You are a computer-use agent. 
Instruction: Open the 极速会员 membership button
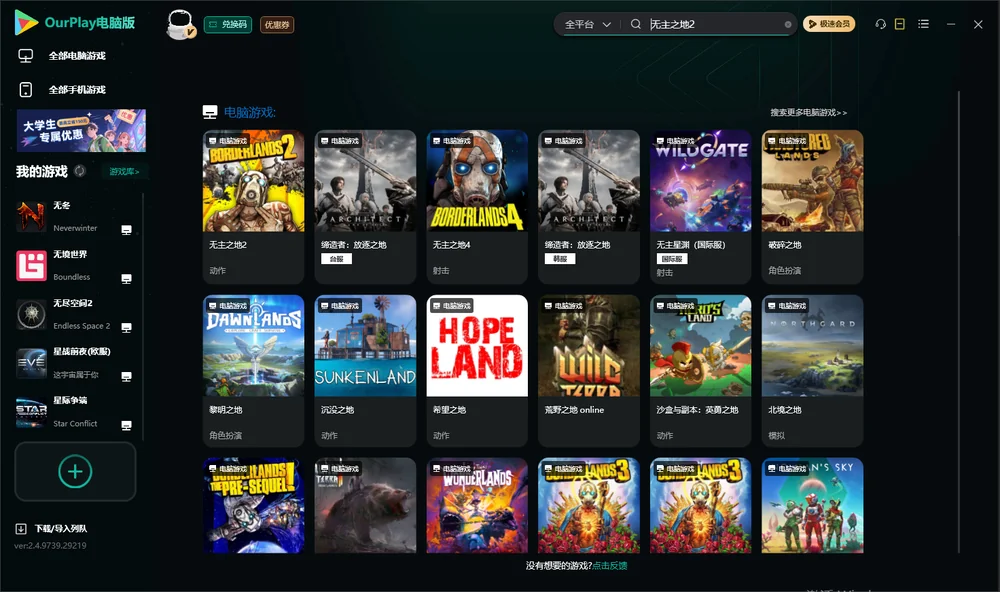point(828,24)
